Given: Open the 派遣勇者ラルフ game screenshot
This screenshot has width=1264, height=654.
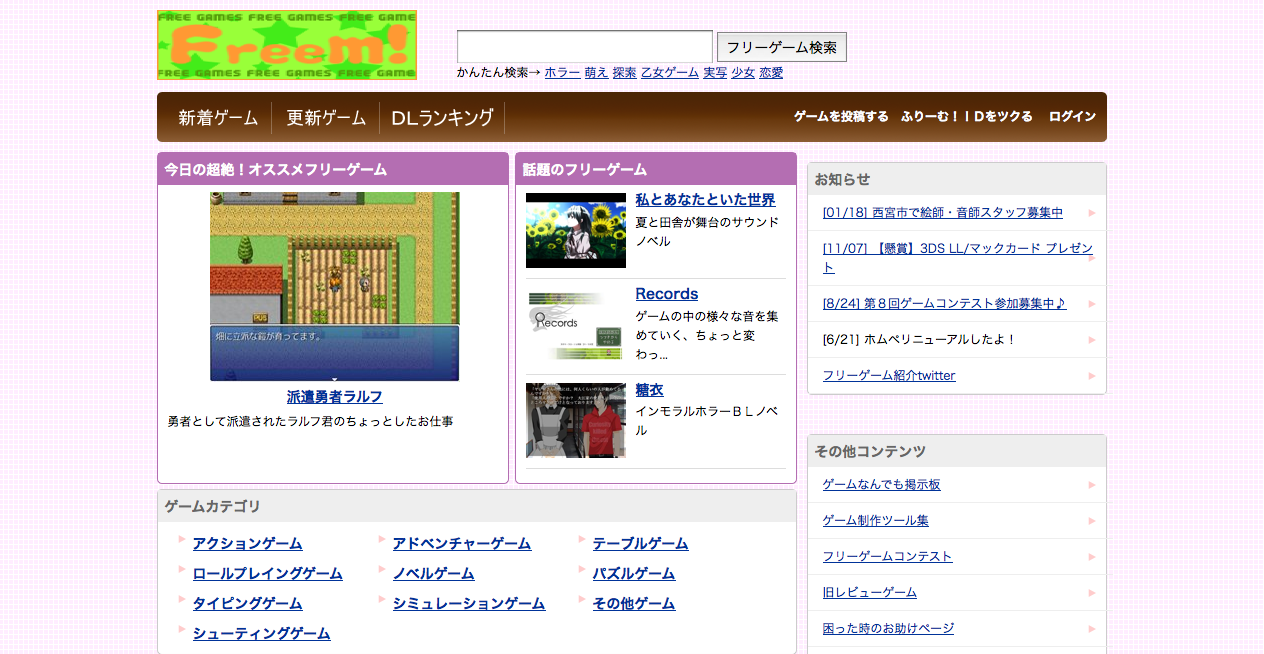Looking at the screenshot, I should pyautogui.click(x=335, y=287).
